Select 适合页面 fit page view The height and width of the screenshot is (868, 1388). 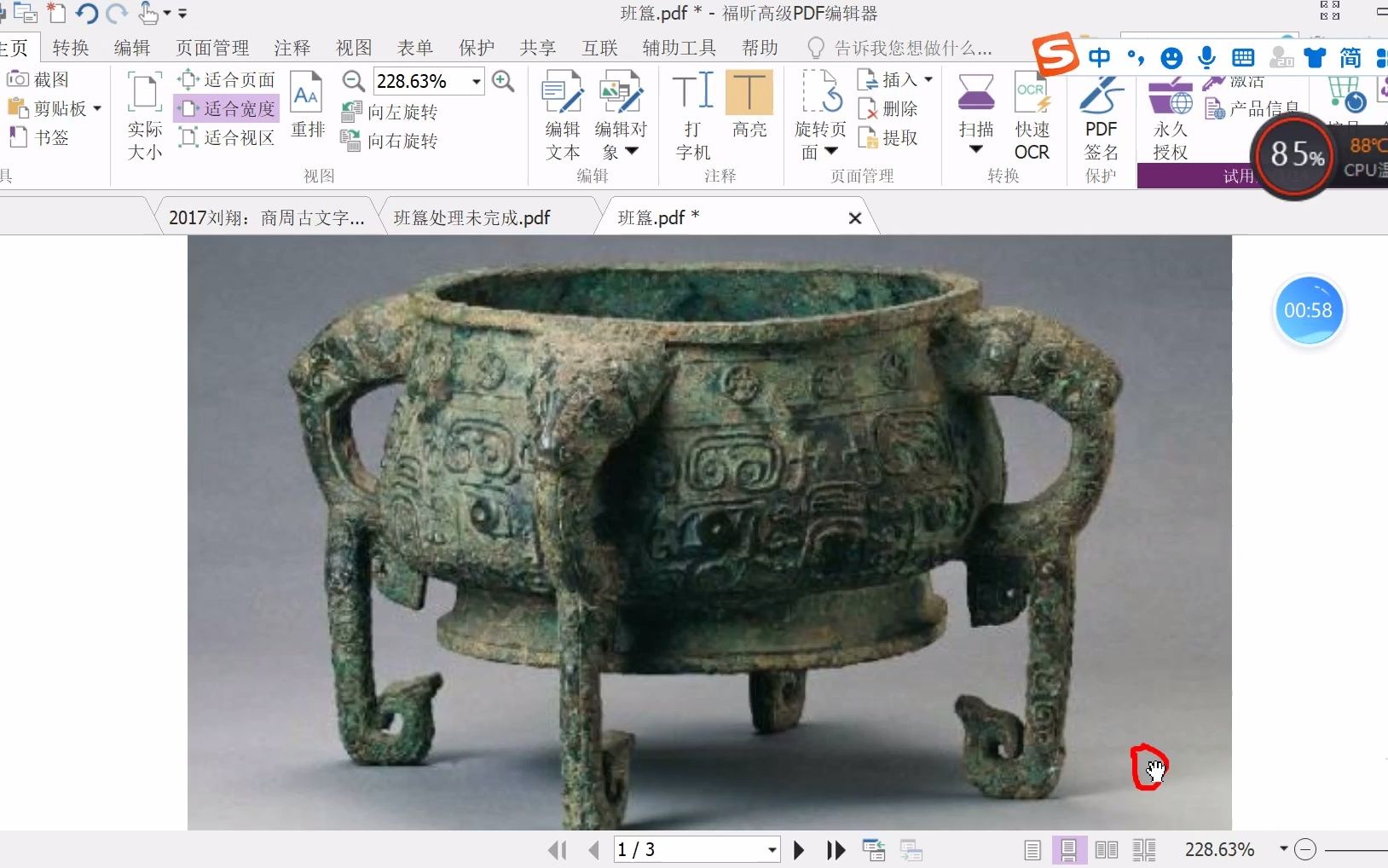(x=227, y=80)
